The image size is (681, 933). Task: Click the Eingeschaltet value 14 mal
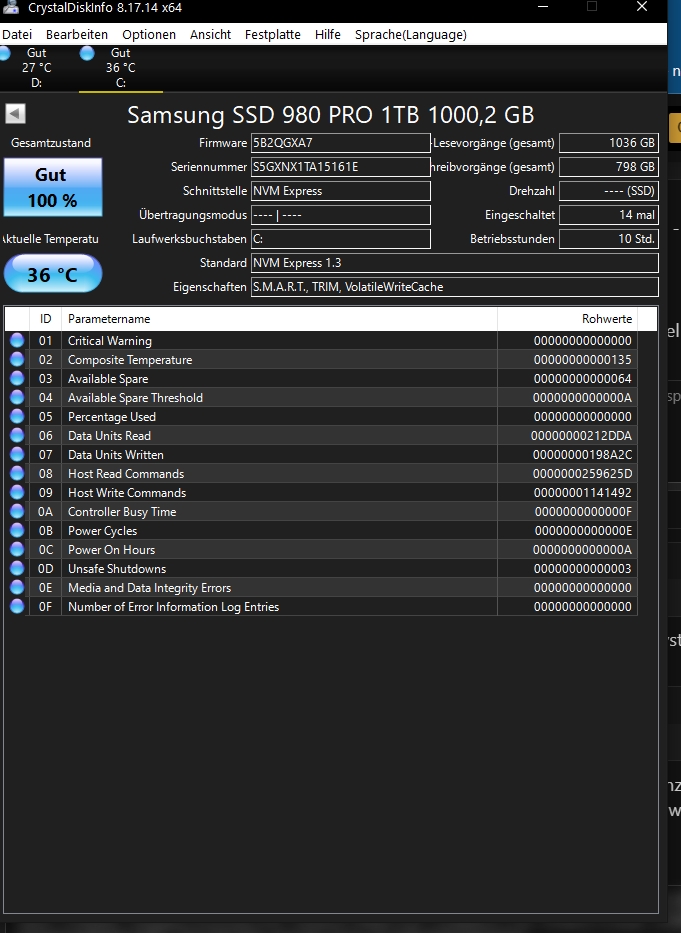[x=608, y=215]
